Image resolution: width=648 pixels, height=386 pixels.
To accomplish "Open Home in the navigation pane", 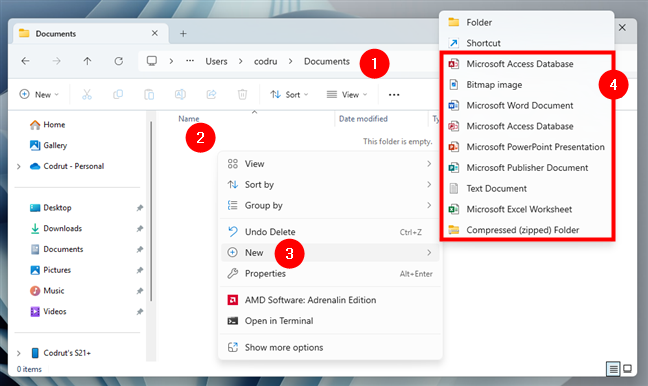I will 48,124.
